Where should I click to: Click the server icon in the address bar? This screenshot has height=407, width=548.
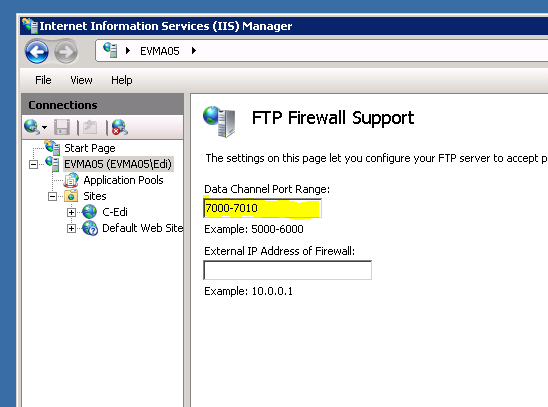coord(110,50)
